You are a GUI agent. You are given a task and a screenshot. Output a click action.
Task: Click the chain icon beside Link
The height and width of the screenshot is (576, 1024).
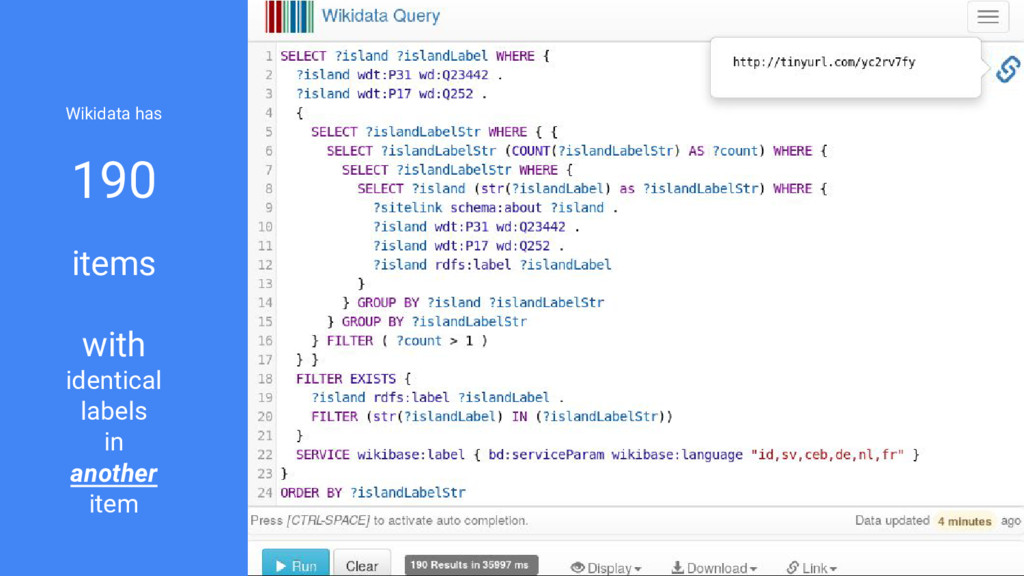(x=792, y=568)
